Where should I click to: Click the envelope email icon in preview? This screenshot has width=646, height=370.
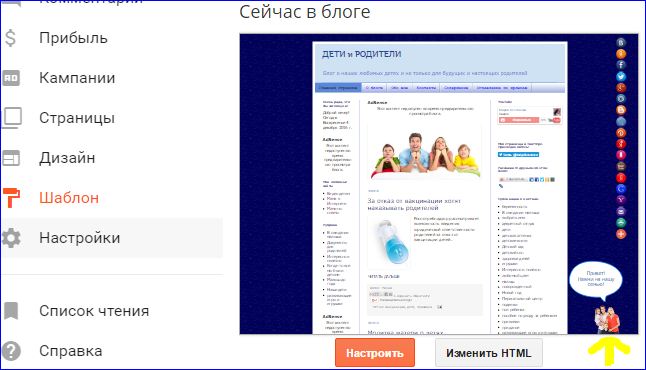click(x=621, y=211)
